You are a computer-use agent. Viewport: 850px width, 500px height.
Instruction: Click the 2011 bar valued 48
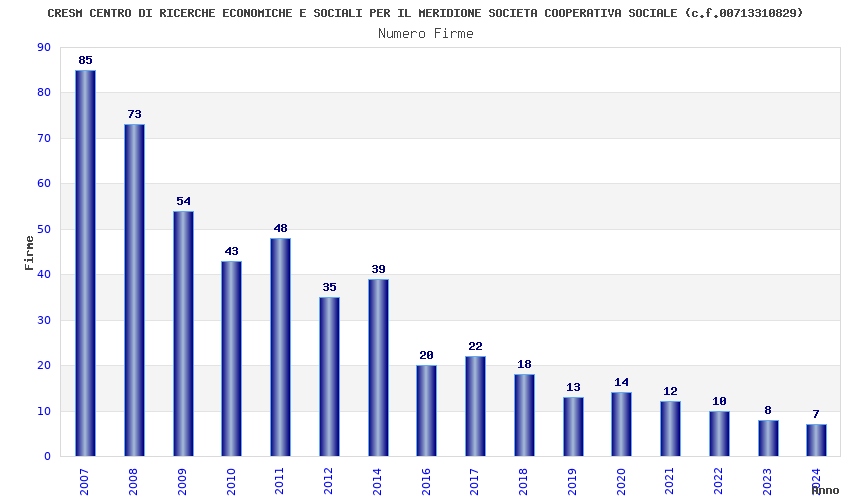coord(280,347)
